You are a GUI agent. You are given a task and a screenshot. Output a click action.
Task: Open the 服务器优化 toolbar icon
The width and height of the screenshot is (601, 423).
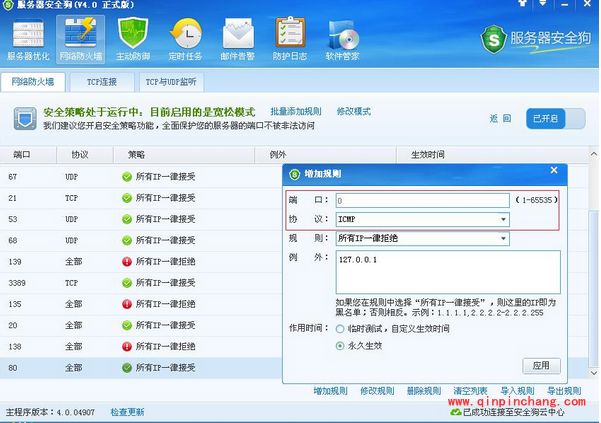coord(30,41)
